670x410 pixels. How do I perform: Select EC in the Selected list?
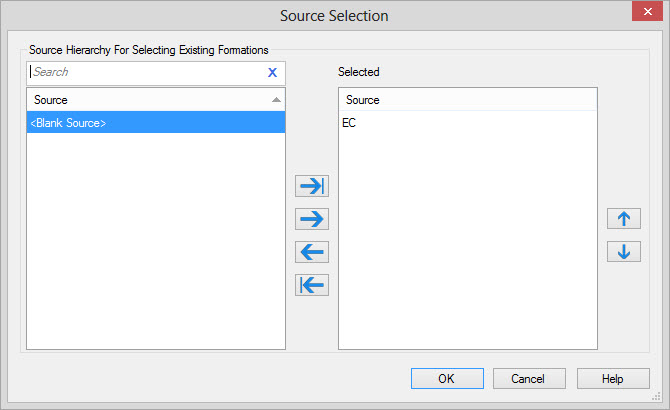click(x=349, y=123)
